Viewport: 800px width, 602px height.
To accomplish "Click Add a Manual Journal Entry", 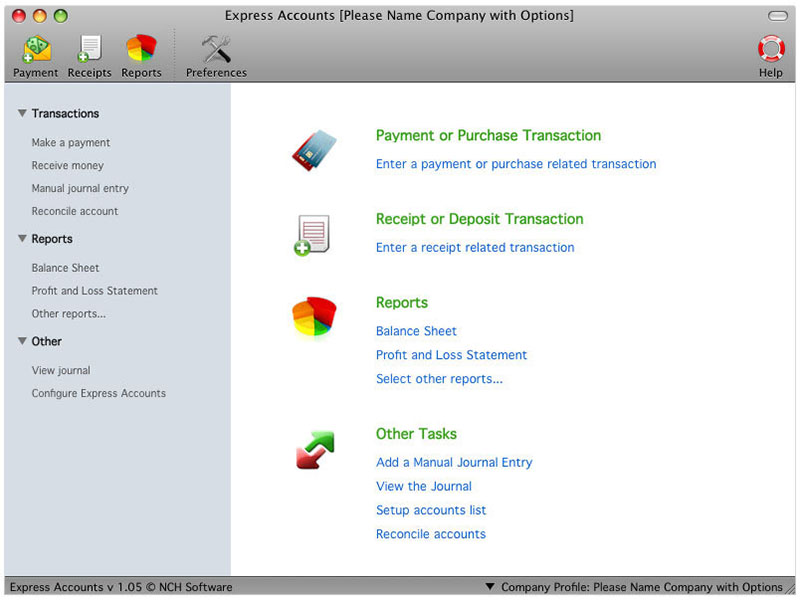I will (454, 462).
